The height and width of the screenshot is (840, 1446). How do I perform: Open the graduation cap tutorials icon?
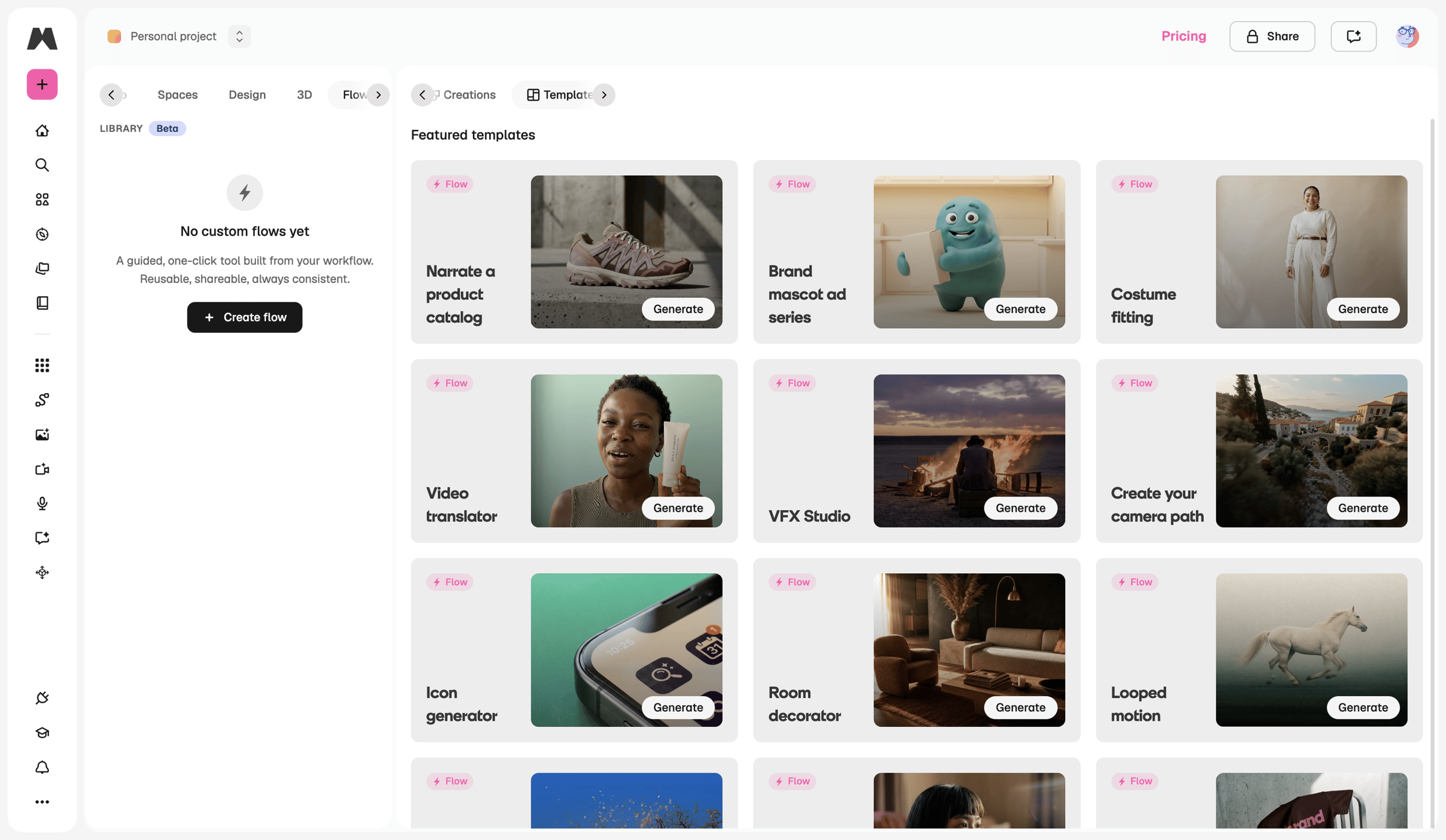click(42, 733)
